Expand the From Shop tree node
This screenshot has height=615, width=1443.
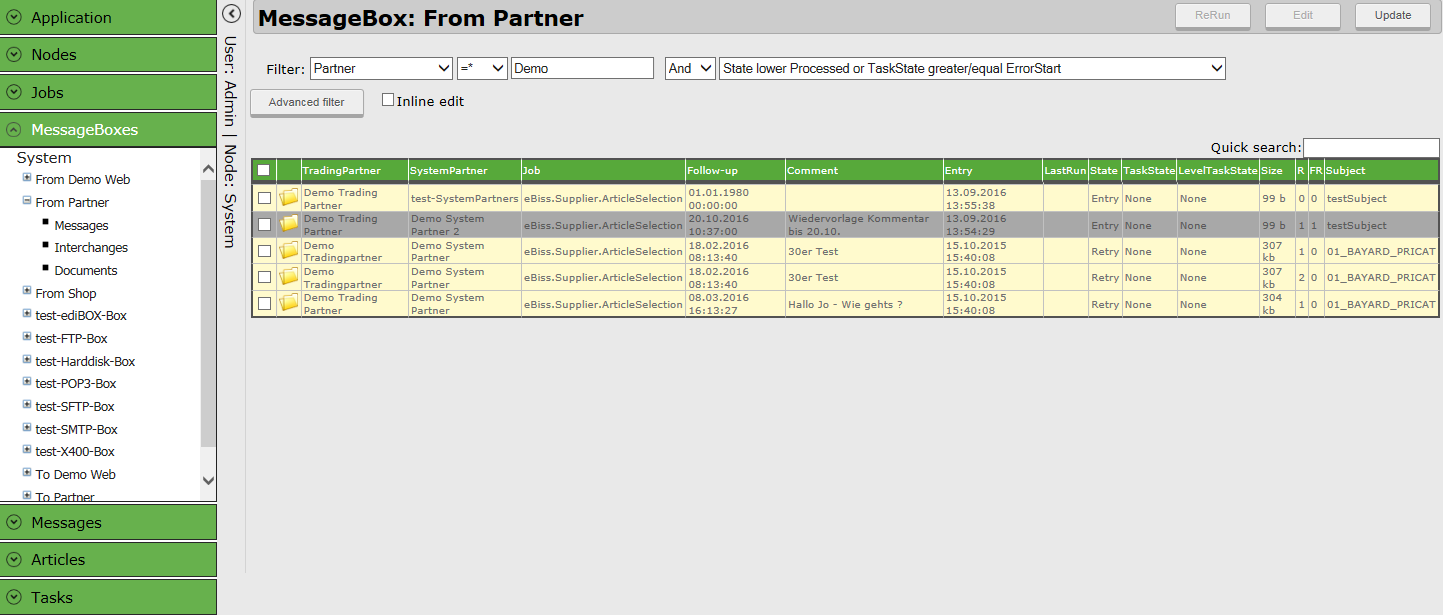(x=27, y=292)
